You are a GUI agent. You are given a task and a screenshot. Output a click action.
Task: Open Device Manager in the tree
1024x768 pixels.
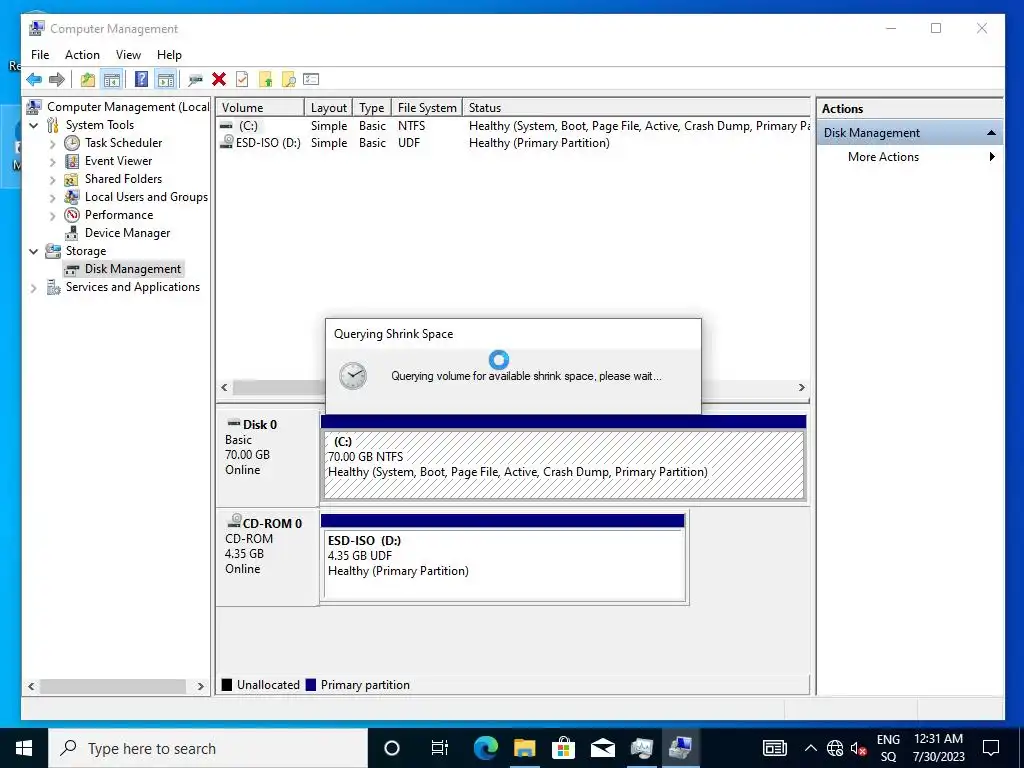point(127,233)
